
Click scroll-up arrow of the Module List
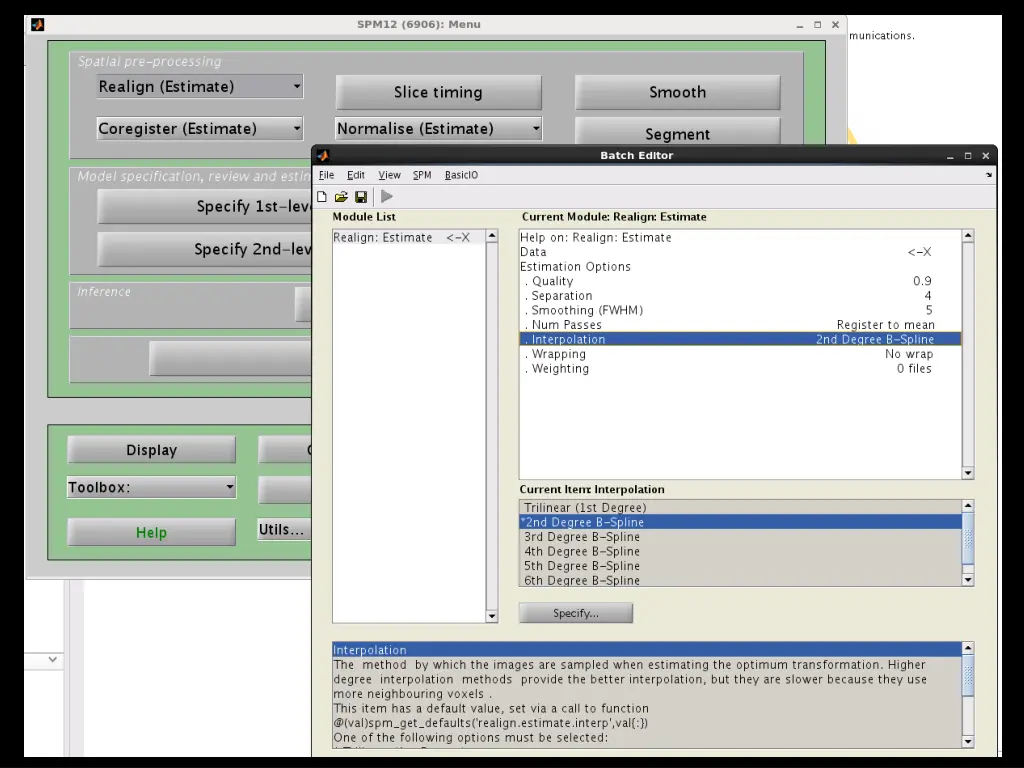[492, 236]
